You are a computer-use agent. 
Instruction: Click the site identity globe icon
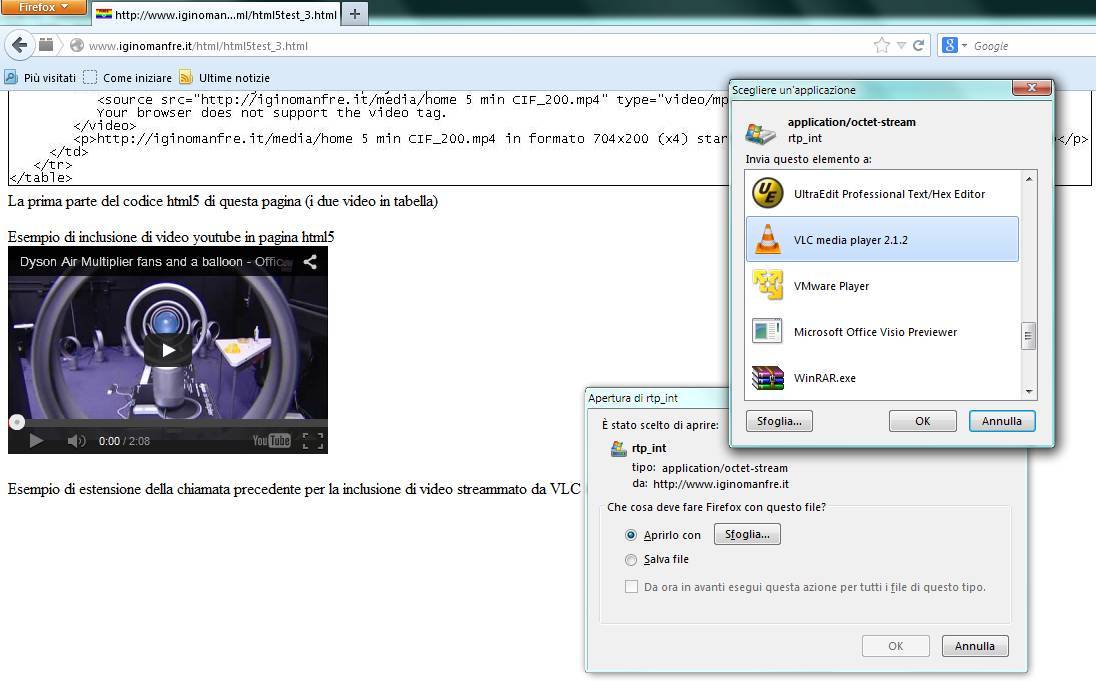coord(77,45)
